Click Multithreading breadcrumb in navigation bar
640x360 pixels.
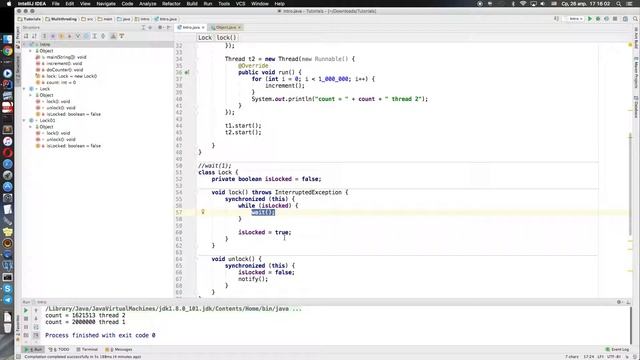coord(61,19)
